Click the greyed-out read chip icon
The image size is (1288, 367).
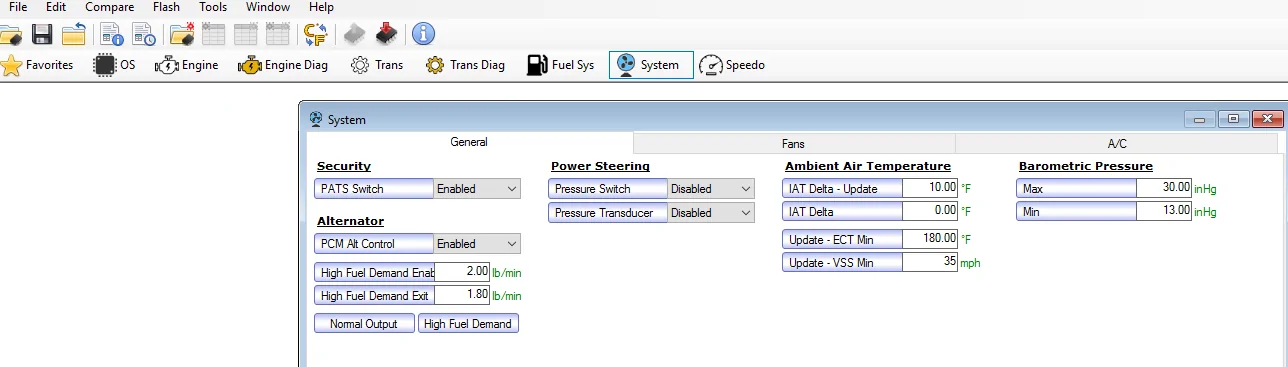tap(354, 35)
